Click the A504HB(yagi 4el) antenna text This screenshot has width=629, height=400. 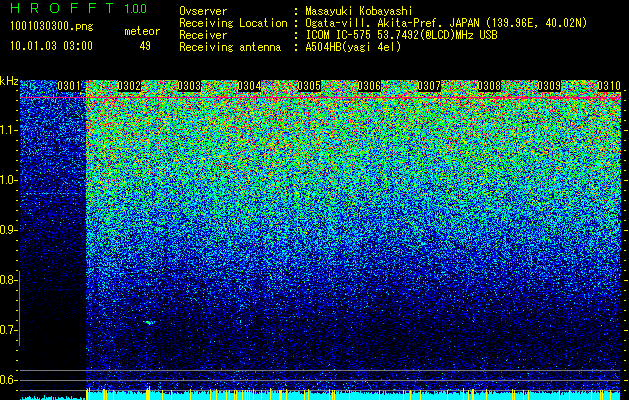pyautogui.click(x=353, y=47)
